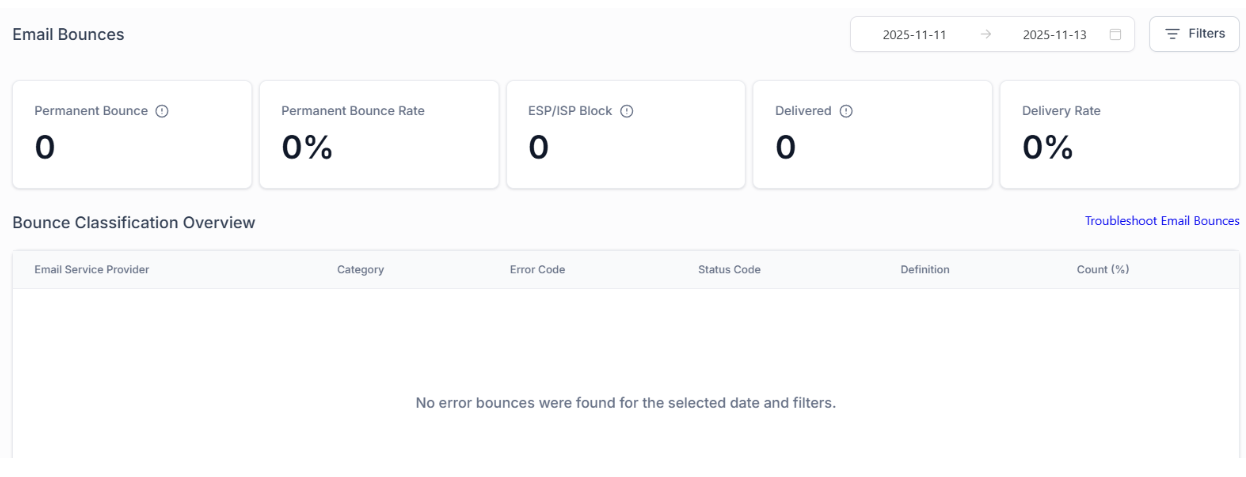
Task: Click the arrow between the two dates
Action: 986,34
